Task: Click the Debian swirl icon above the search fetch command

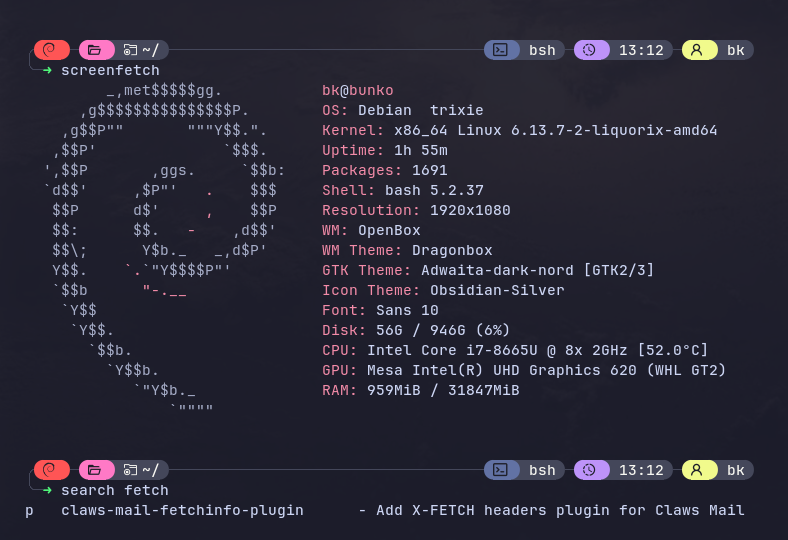Action: point(51,470)
